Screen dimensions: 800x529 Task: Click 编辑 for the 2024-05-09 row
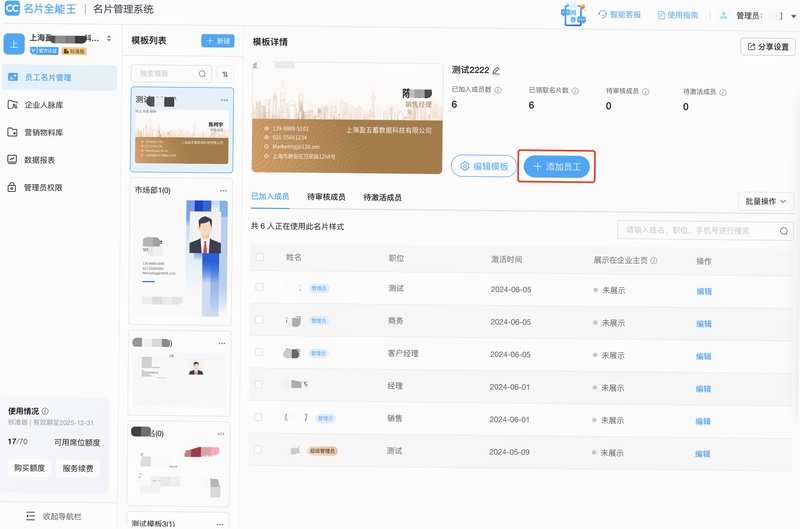click(x=703, y=454)
